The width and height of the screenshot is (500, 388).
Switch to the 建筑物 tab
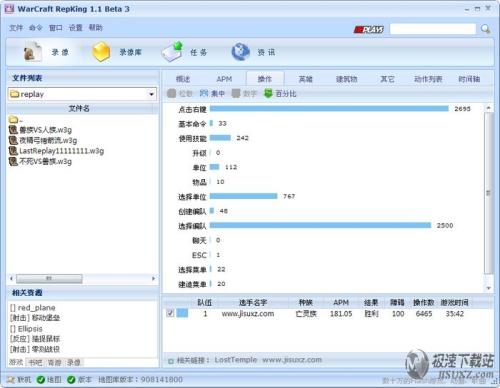[x=347, y=79]
